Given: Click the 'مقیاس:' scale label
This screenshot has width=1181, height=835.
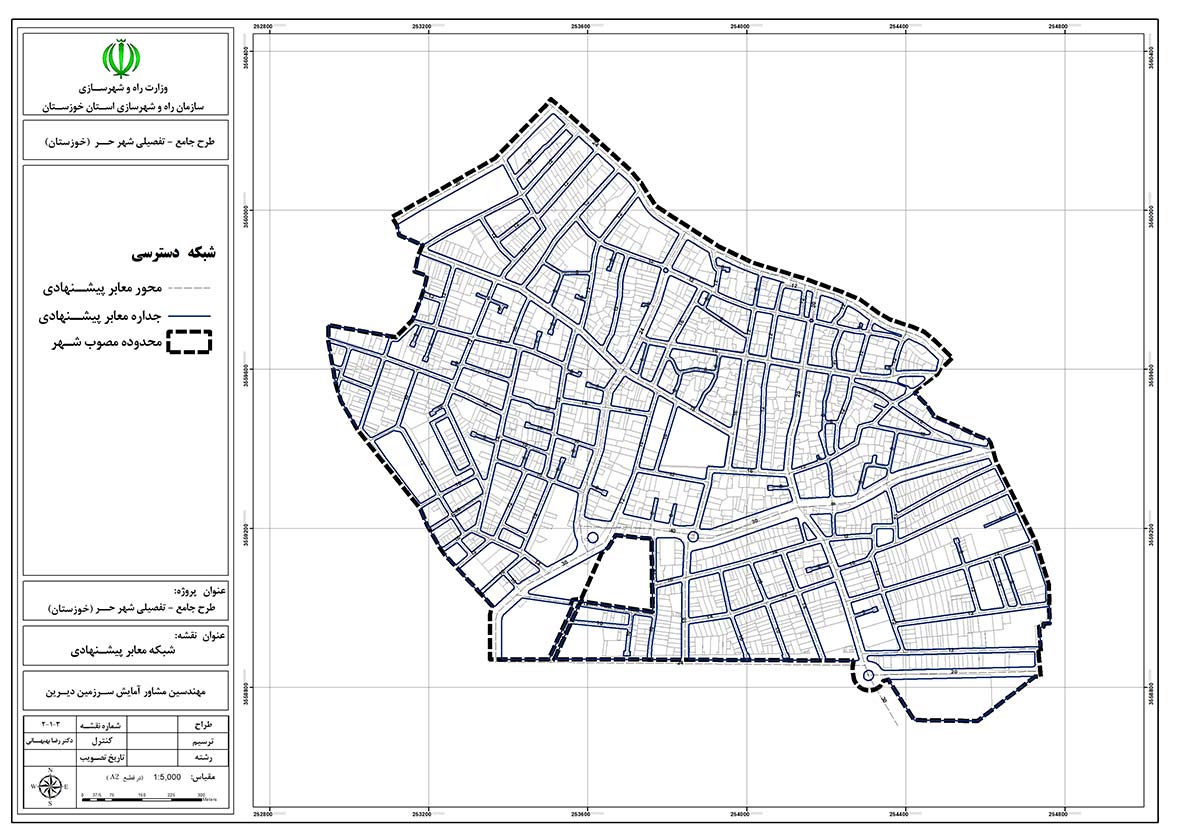Looking at the screenshot, I should click(x=203, y=778).
